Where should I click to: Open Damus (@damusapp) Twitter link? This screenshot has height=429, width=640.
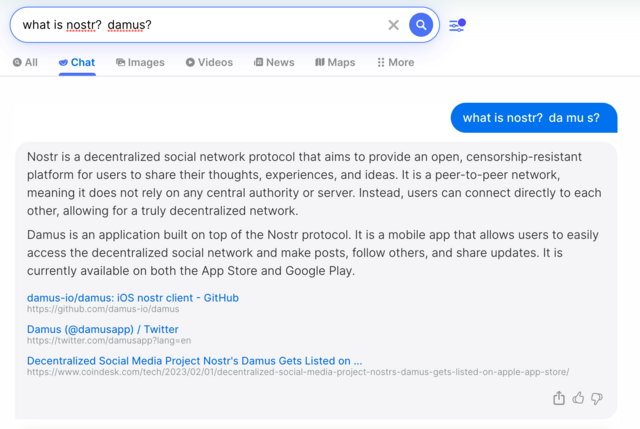click(103, 329)
